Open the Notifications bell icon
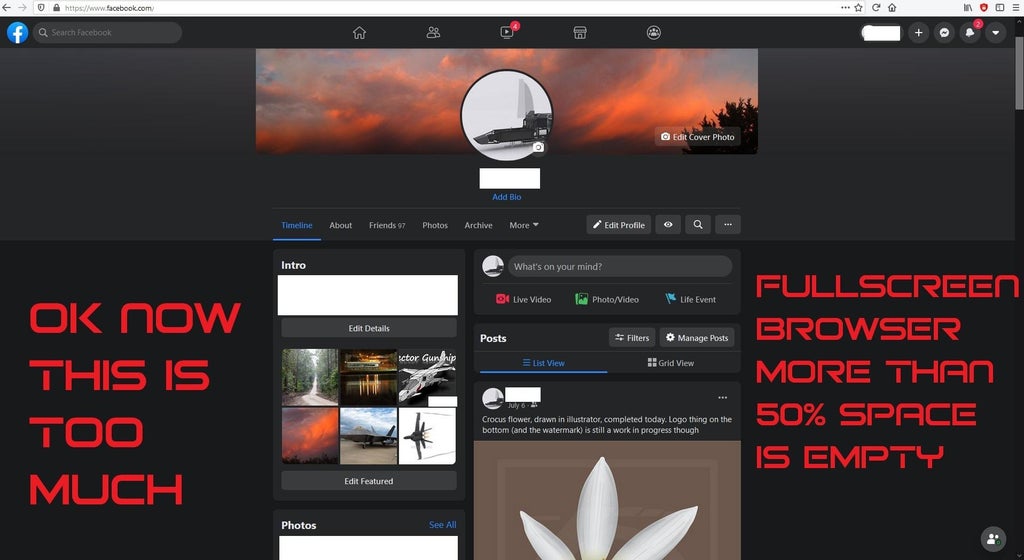The height and width of the screenshot is (560, 1024). point(970,33)
